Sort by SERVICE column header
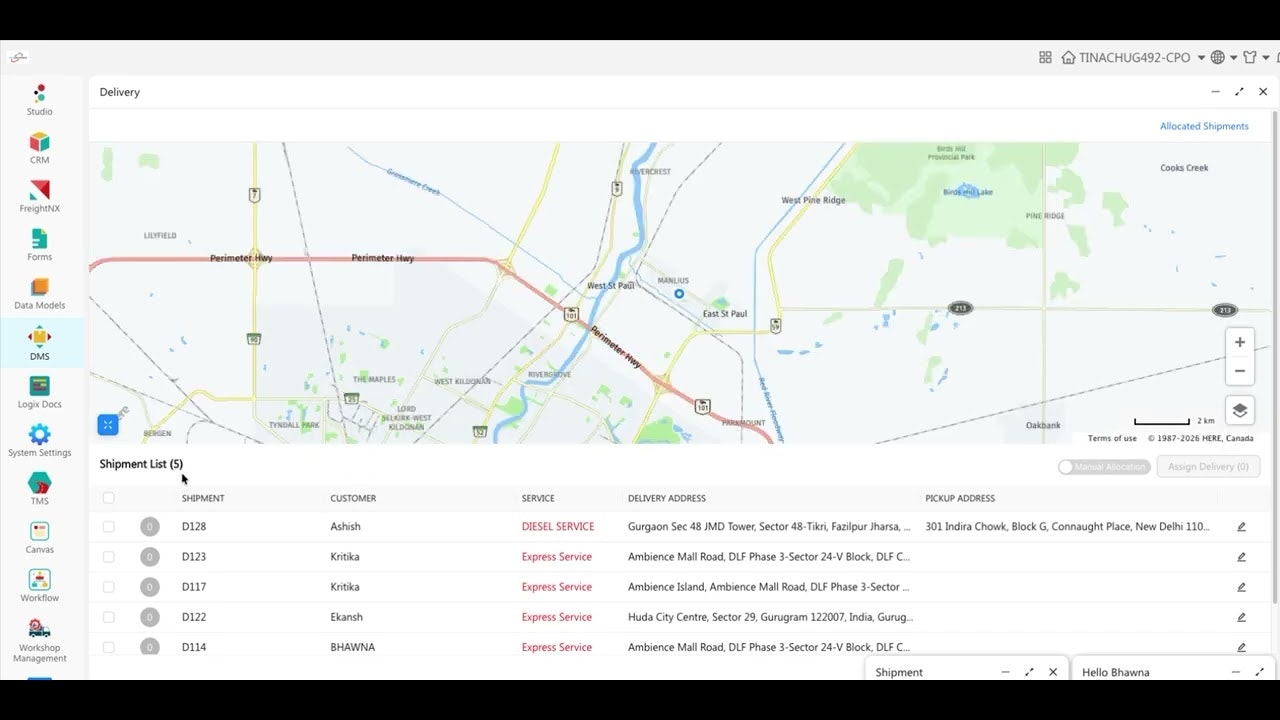 (538, 498)
